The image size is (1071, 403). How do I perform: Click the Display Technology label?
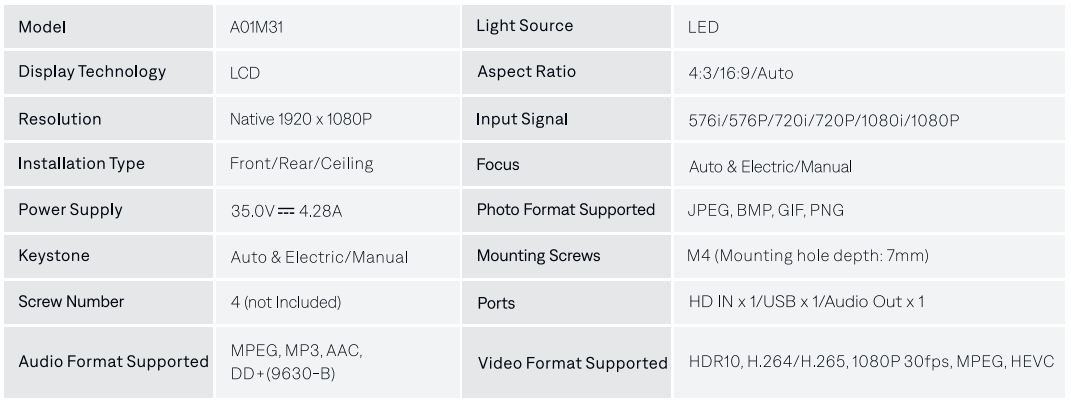click(92, 72)
